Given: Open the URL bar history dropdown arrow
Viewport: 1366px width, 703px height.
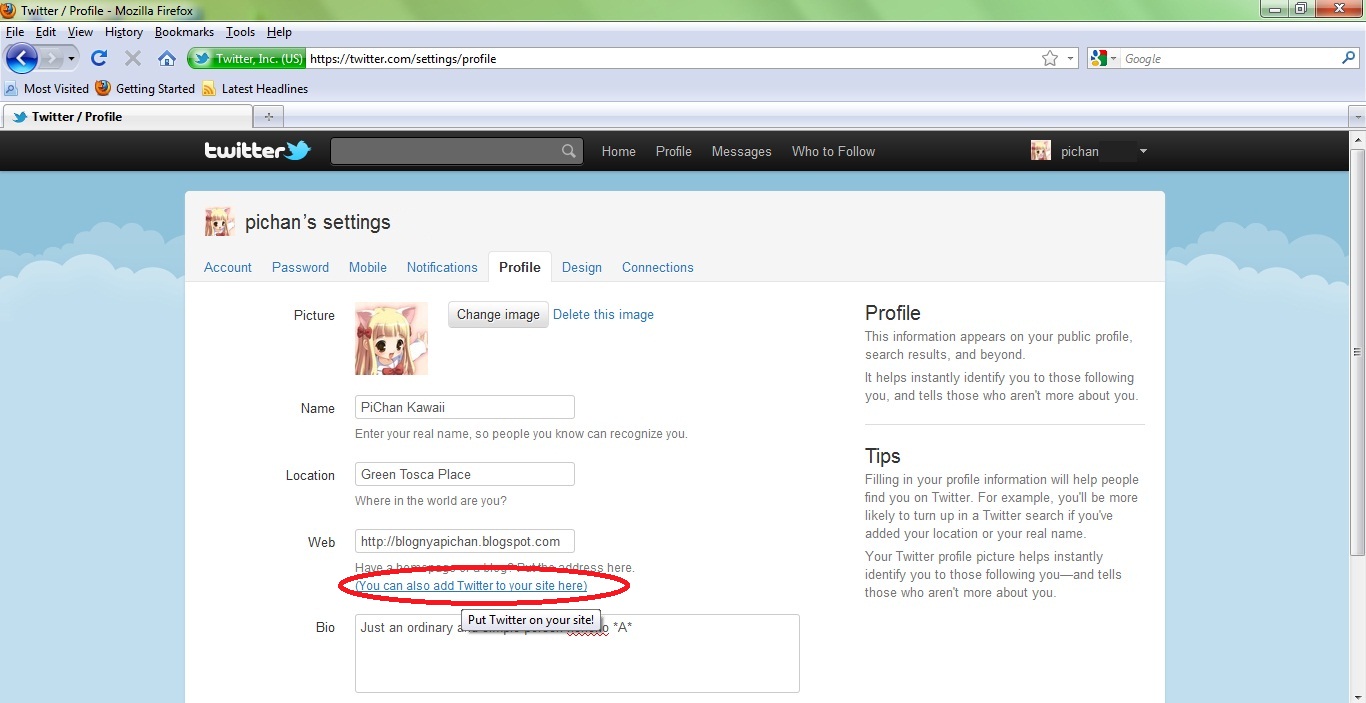Looking at the screenshot, I should click(1070, 59).
